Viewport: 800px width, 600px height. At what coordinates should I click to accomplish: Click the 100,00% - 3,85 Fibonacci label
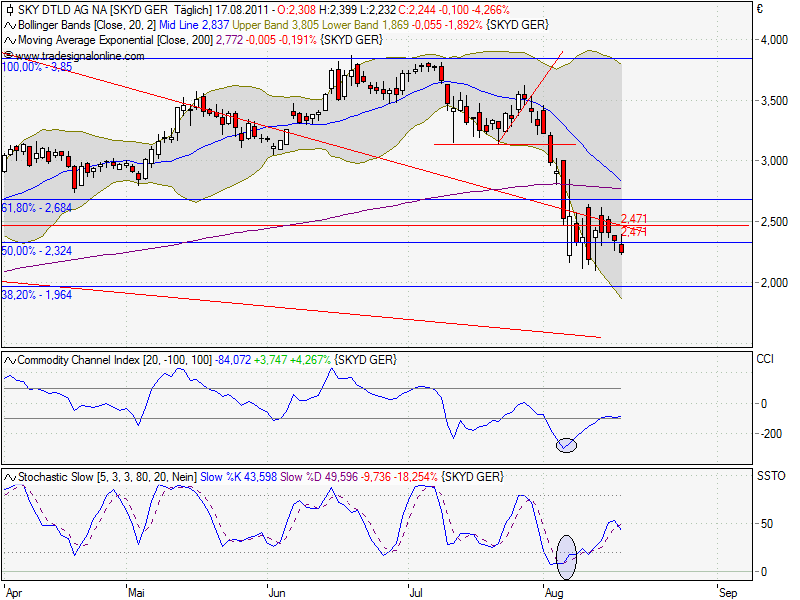pos(37,67)
